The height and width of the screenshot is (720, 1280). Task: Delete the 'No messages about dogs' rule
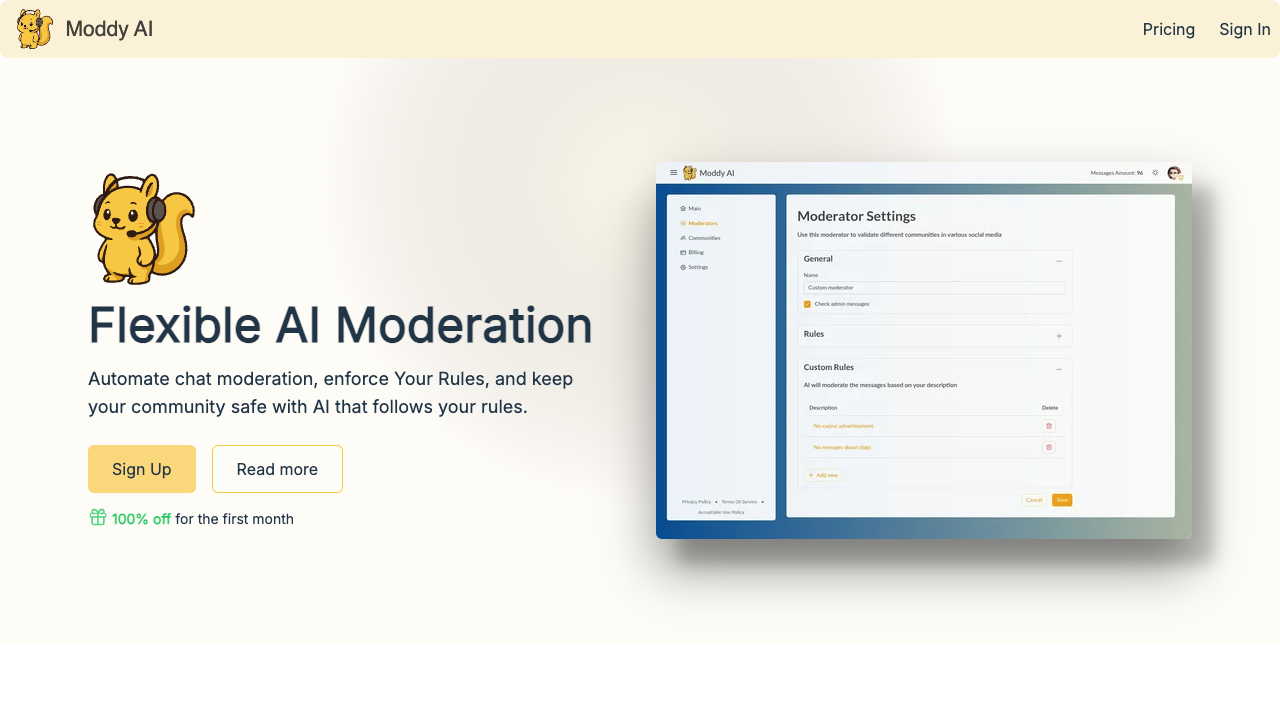click(1049, 447)
